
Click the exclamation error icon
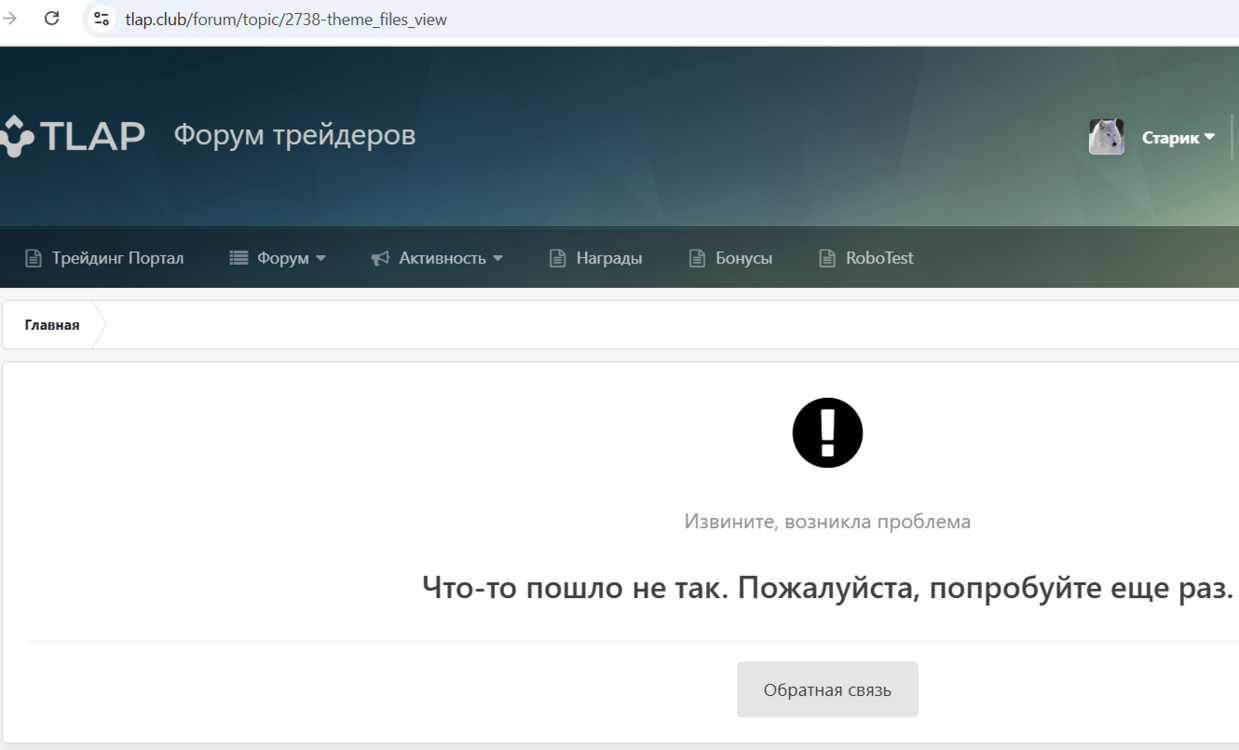[827, 433]
